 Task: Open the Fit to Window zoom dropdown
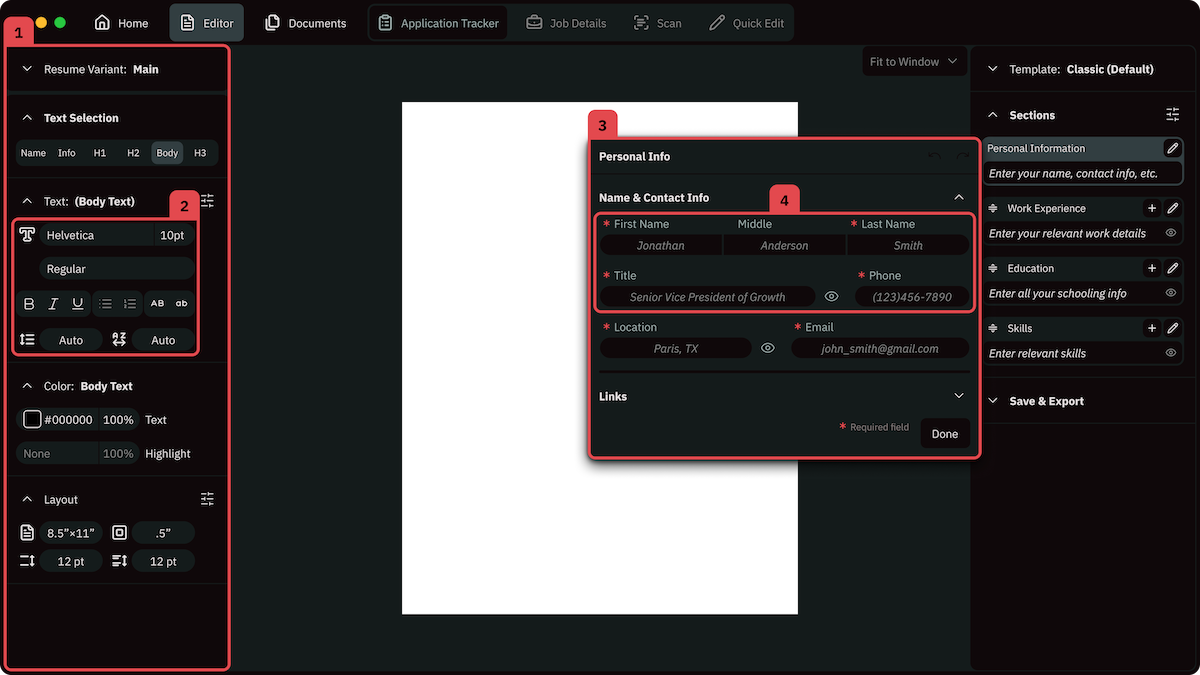coord(914,61)
